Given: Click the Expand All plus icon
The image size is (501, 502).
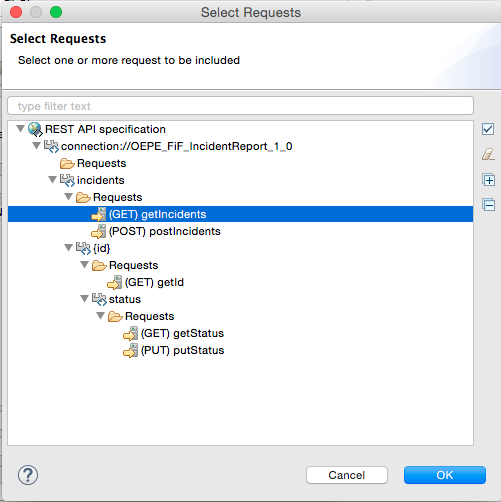Looking at the screenshot, I should (x=488, y=180).
